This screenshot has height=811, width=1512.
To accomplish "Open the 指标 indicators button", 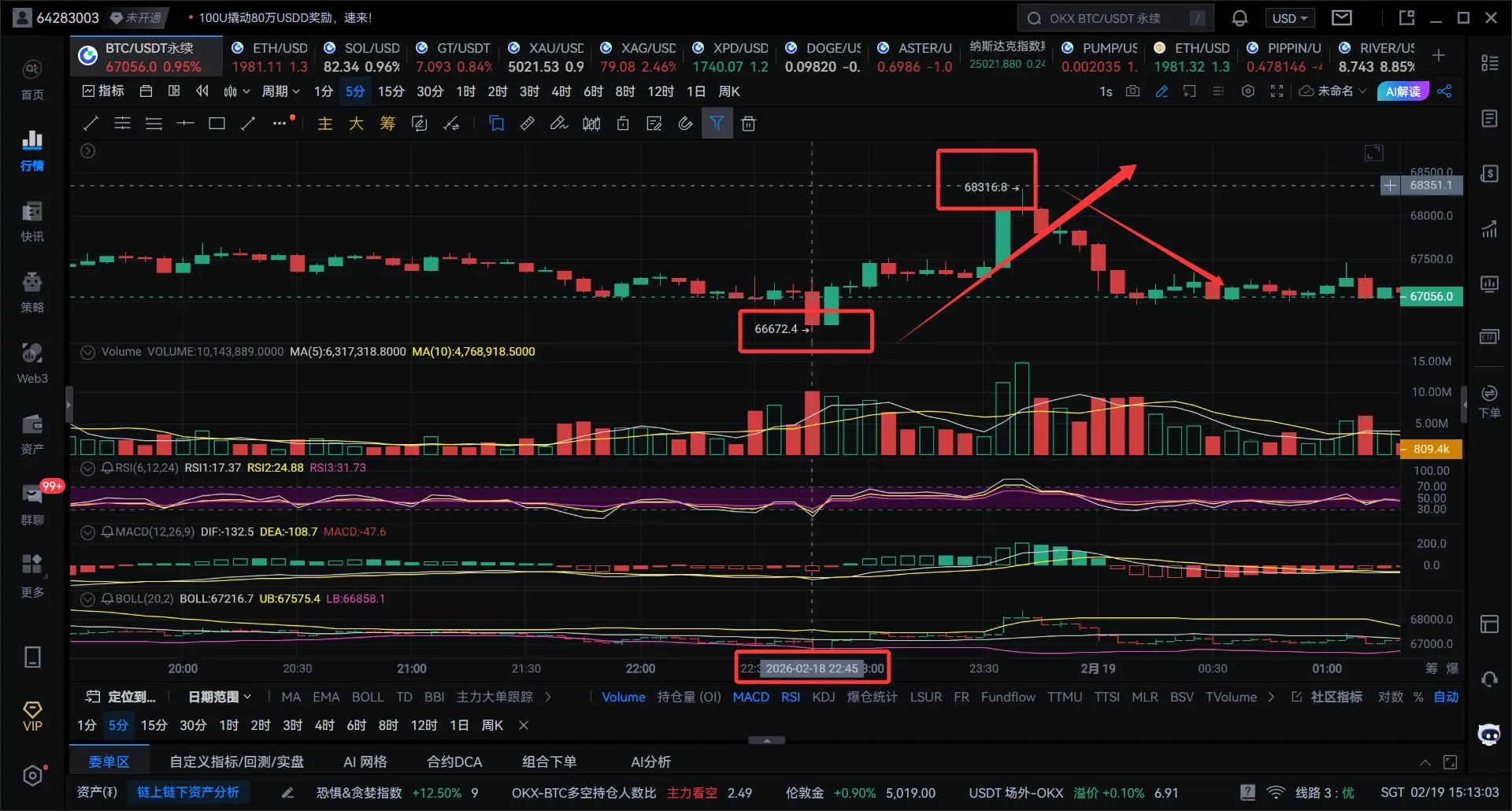I will [x=104, y=91].
